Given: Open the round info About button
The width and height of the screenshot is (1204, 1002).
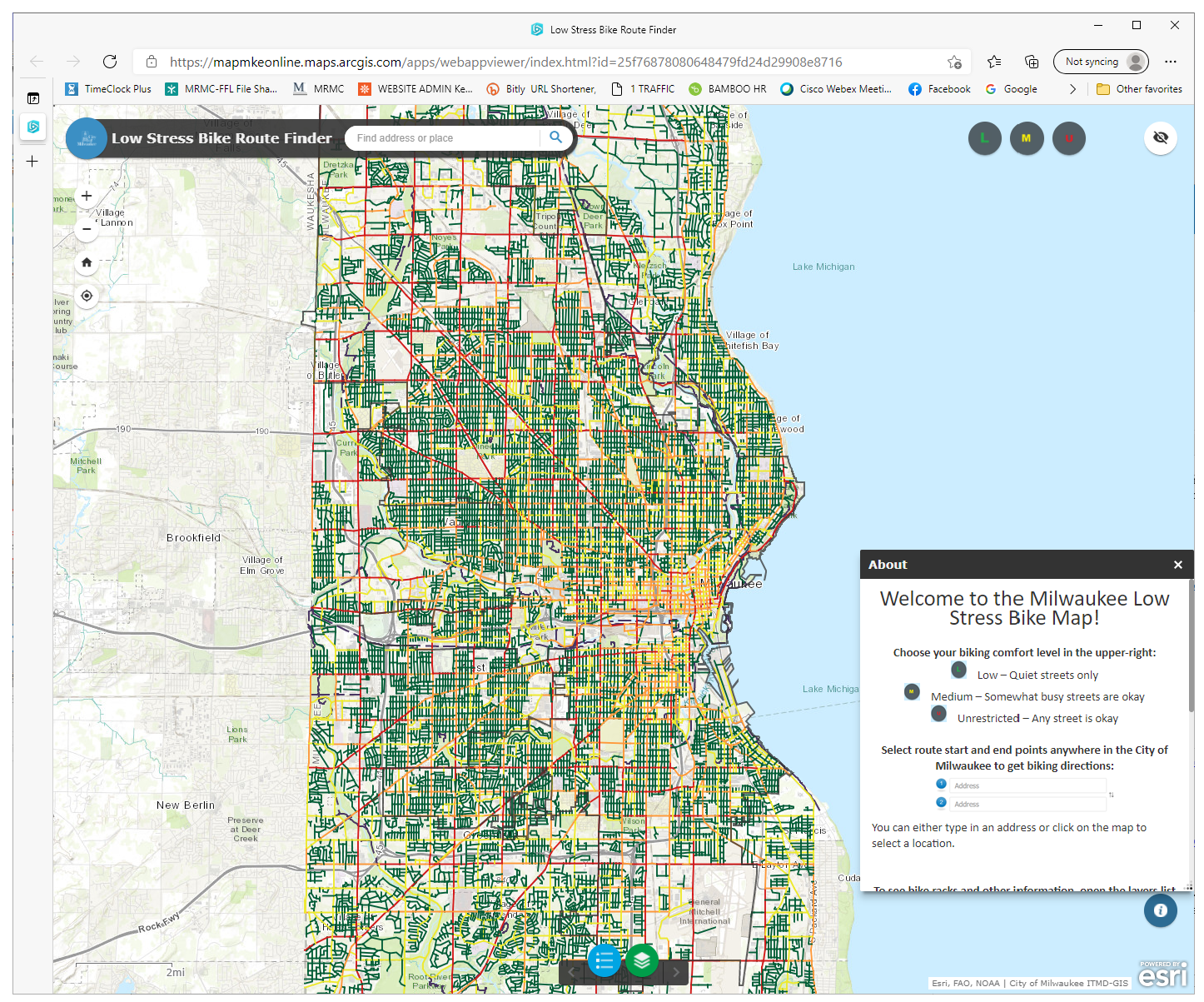Looking at the screenshot, I should (x=1160, y=910).
